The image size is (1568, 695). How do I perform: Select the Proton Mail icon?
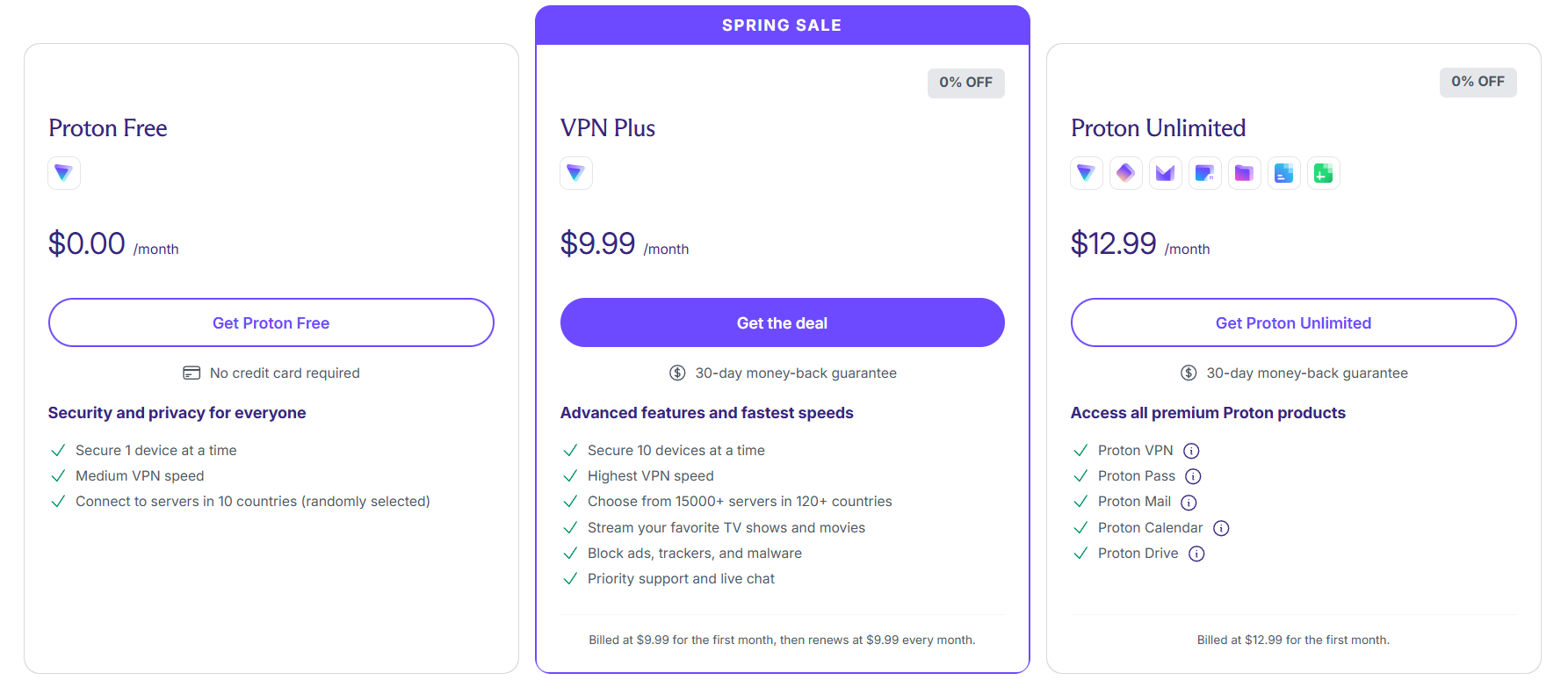[x=1166, y=173]
